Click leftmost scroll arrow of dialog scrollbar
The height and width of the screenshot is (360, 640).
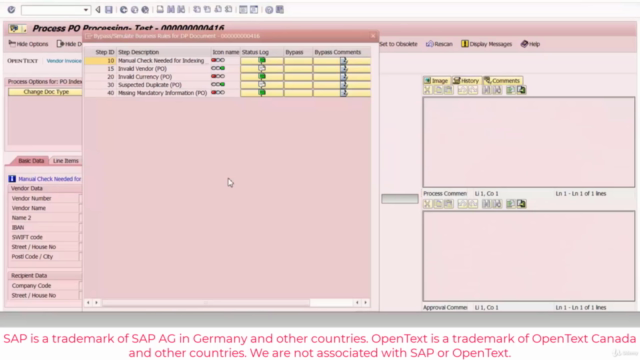click(88, 302)
